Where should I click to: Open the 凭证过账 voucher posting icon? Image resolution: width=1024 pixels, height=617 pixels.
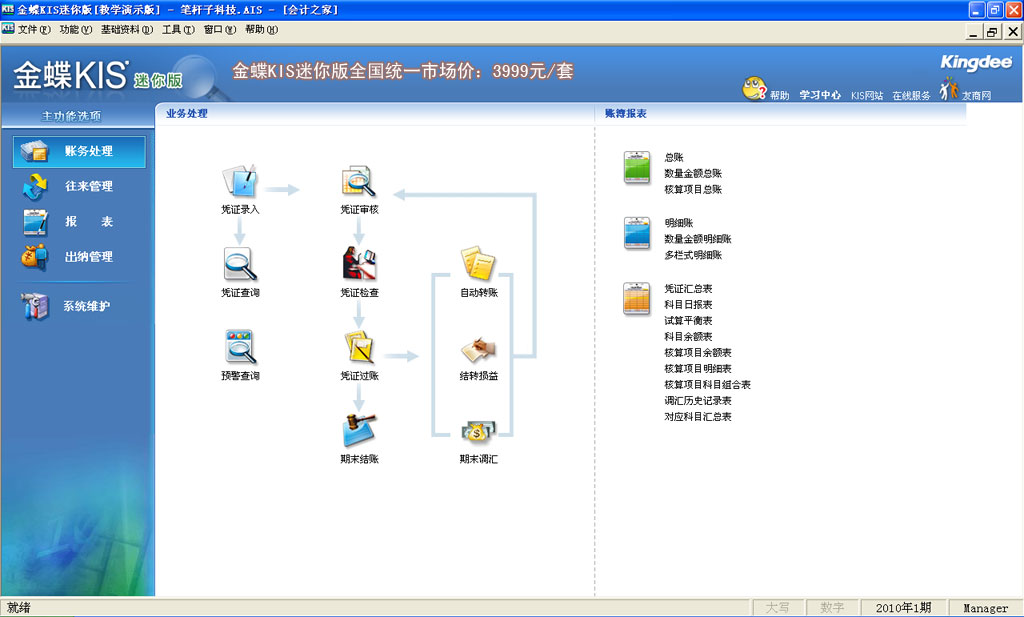pyautogui.click(x=359, y=347)
